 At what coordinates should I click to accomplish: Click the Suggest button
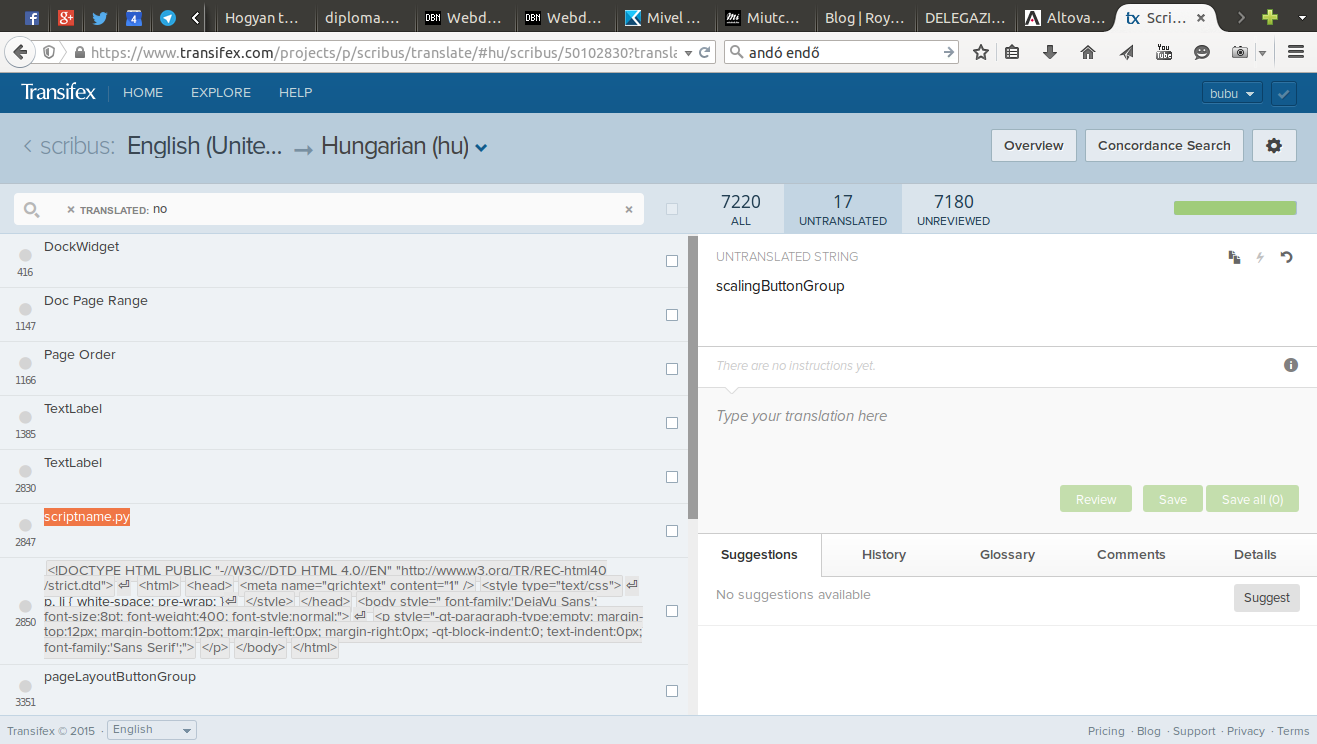(1266, 597)
